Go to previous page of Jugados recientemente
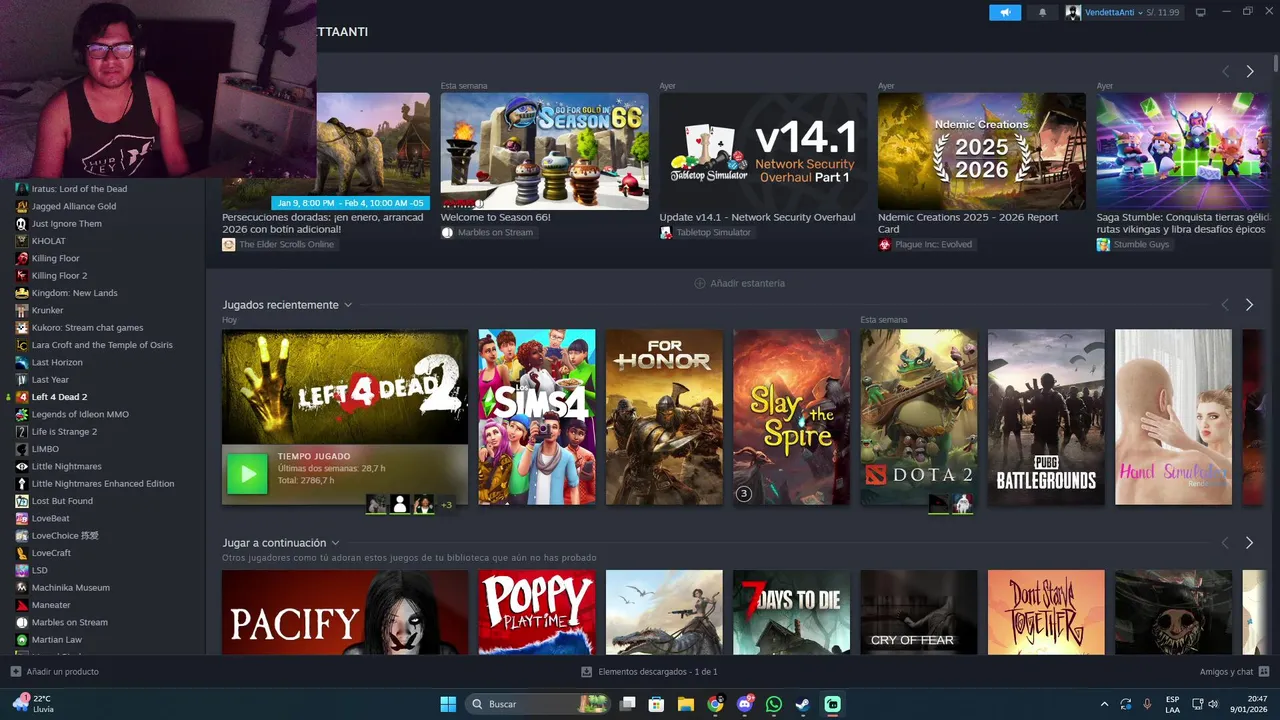Viewport: 1280px width, 720px height. pyautogui.click(x=1225, y=305)
